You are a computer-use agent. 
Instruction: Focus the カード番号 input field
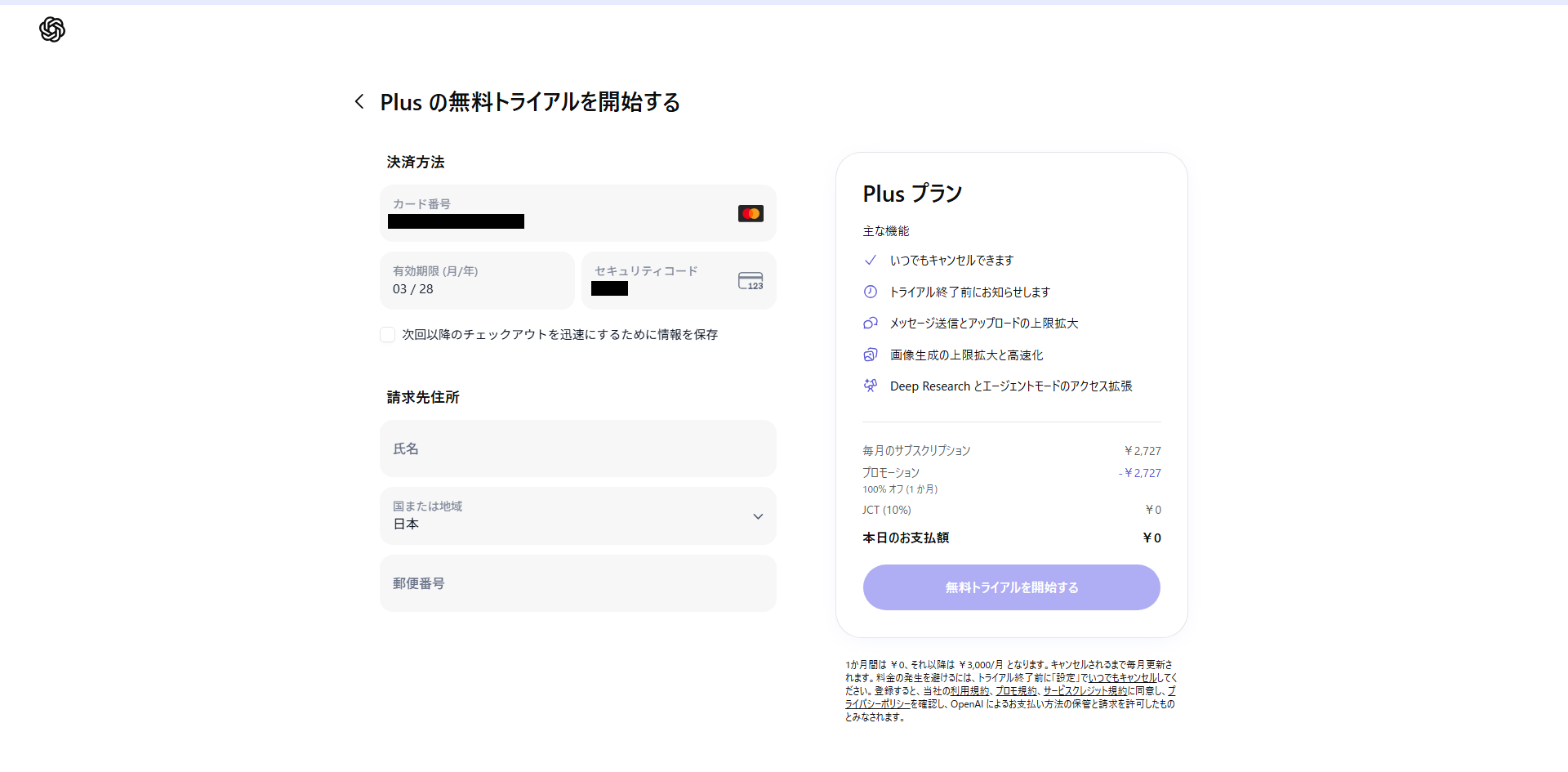[x=578, y=213]
